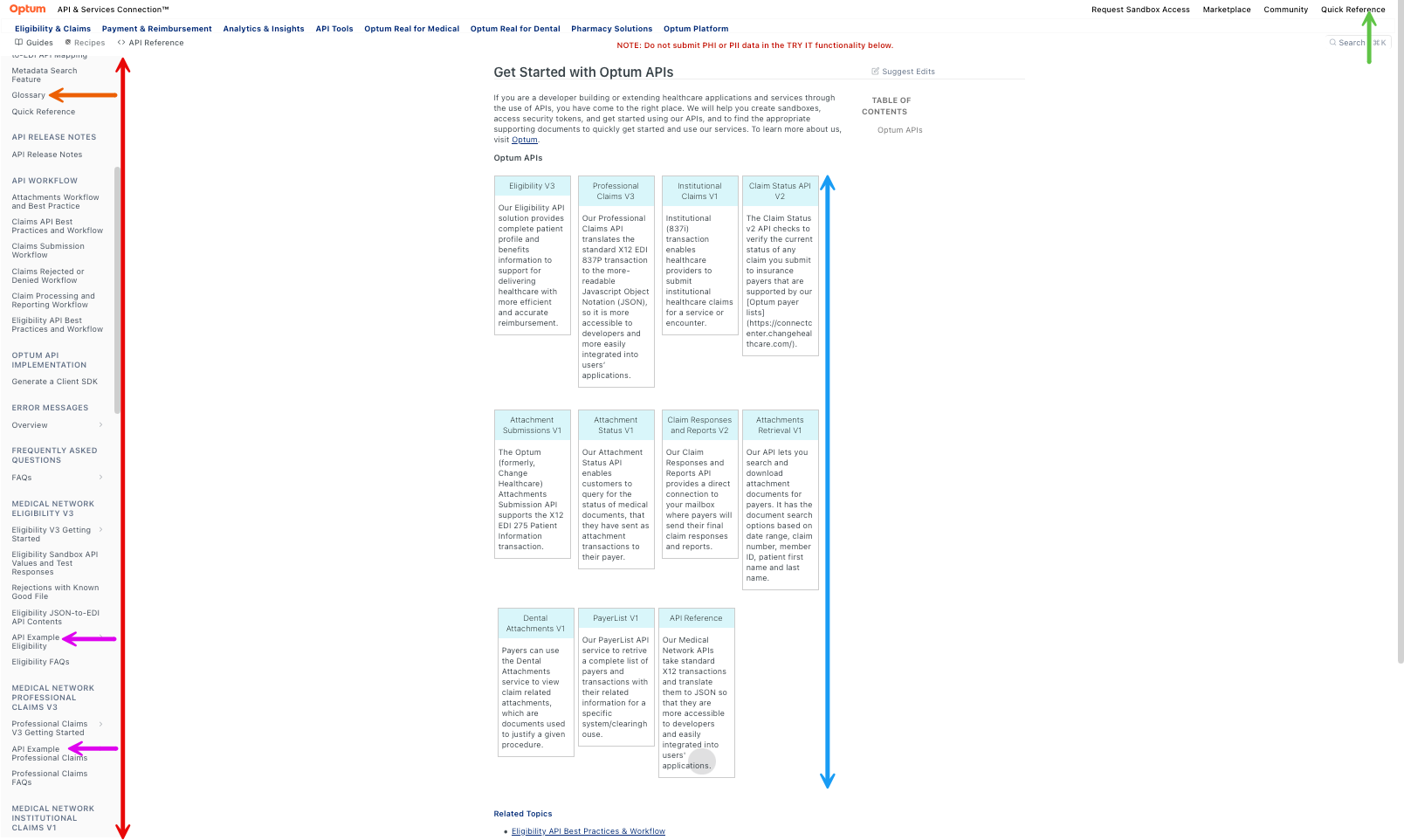
Task: Open the Claim Responses and Reports V2 card
Action: tap(700, 485)
